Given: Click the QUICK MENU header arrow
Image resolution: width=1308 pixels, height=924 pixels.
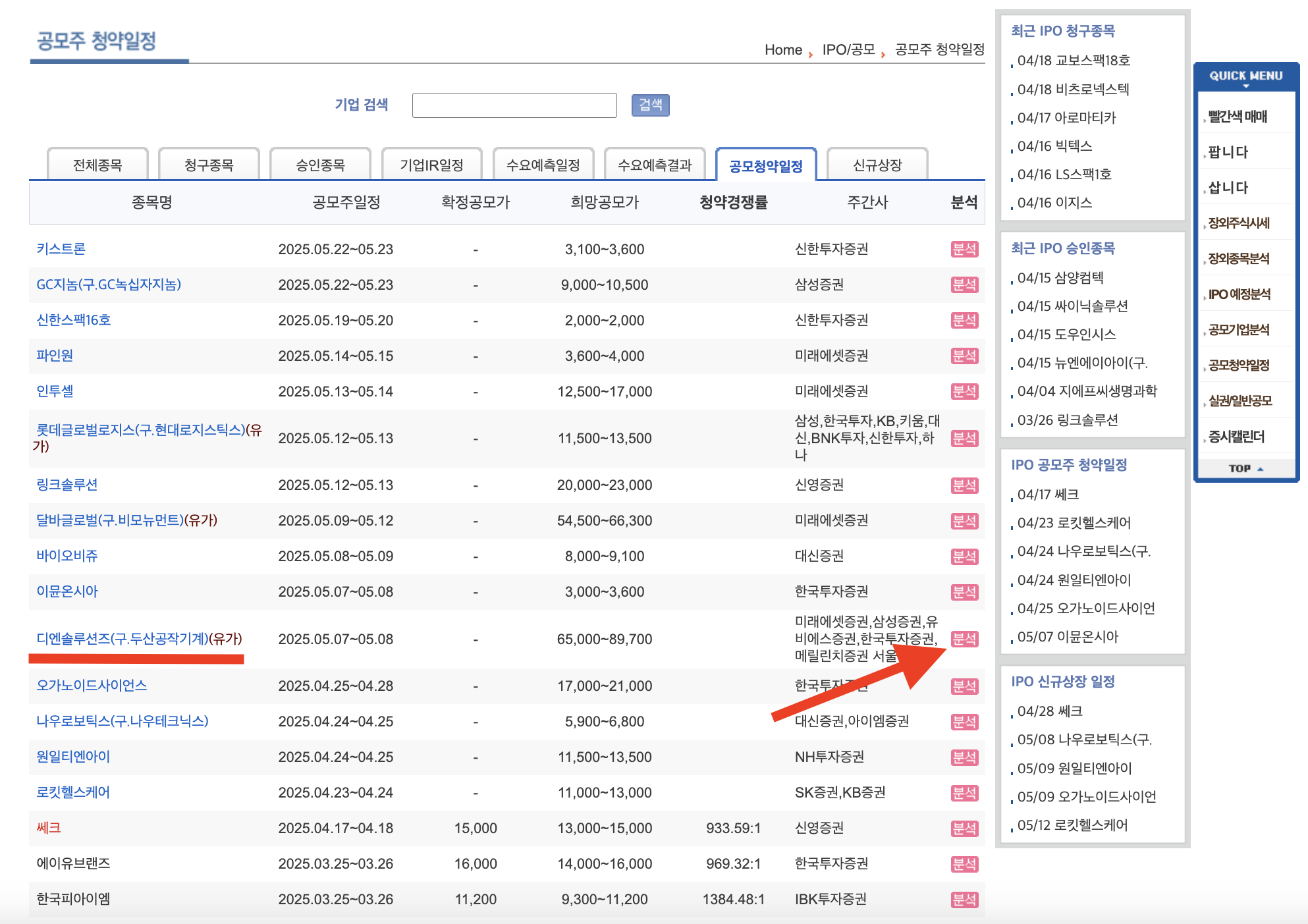Looking at the screenshot, I should click(x=1245, y=86).
